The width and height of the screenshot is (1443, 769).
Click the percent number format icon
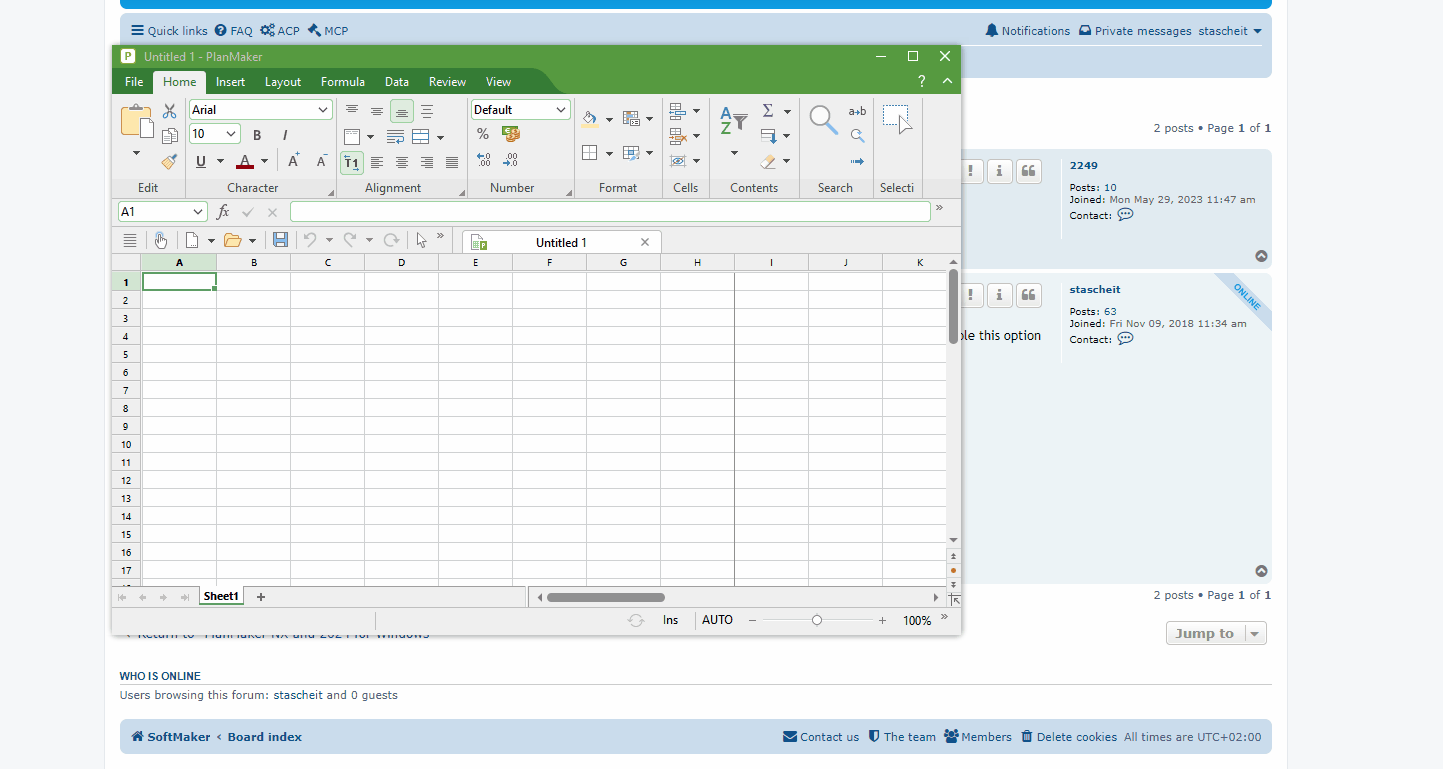point(483,134)
